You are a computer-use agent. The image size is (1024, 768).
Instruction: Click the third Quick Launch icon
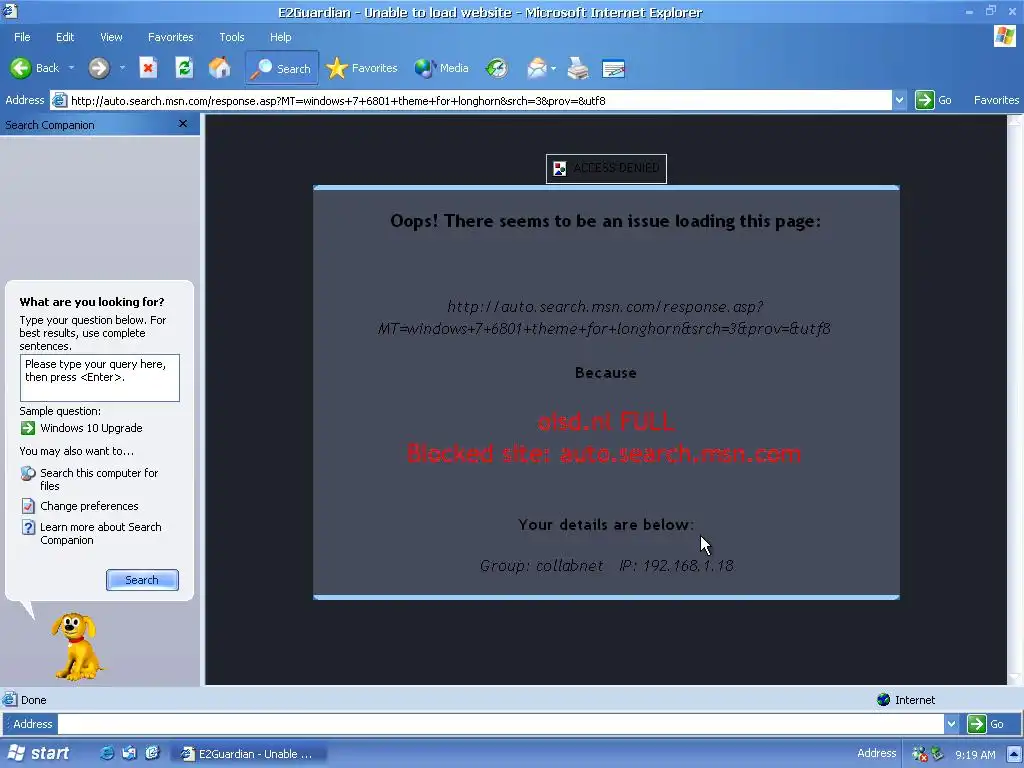point(152,753)
